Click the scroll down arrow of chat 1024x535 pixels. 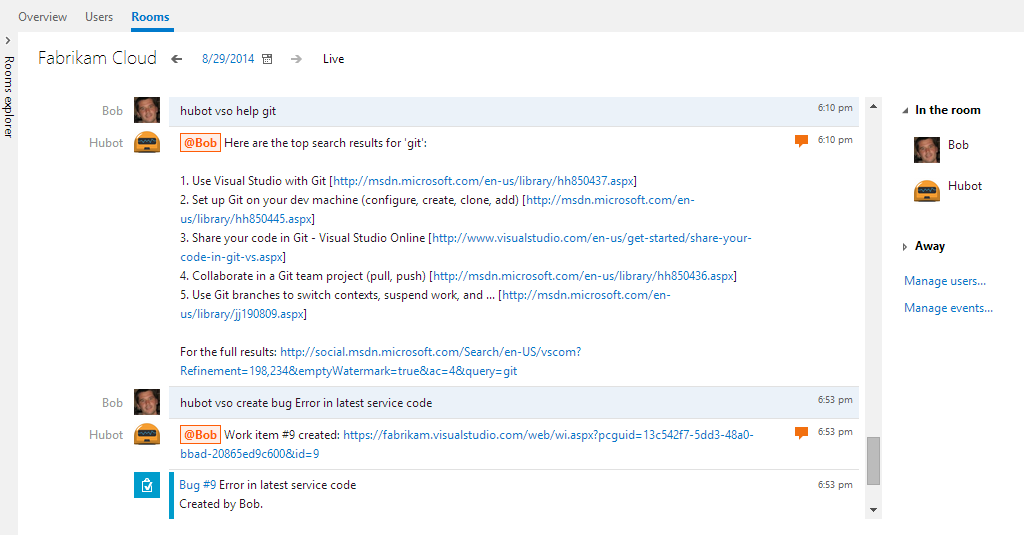coord(873,510)
